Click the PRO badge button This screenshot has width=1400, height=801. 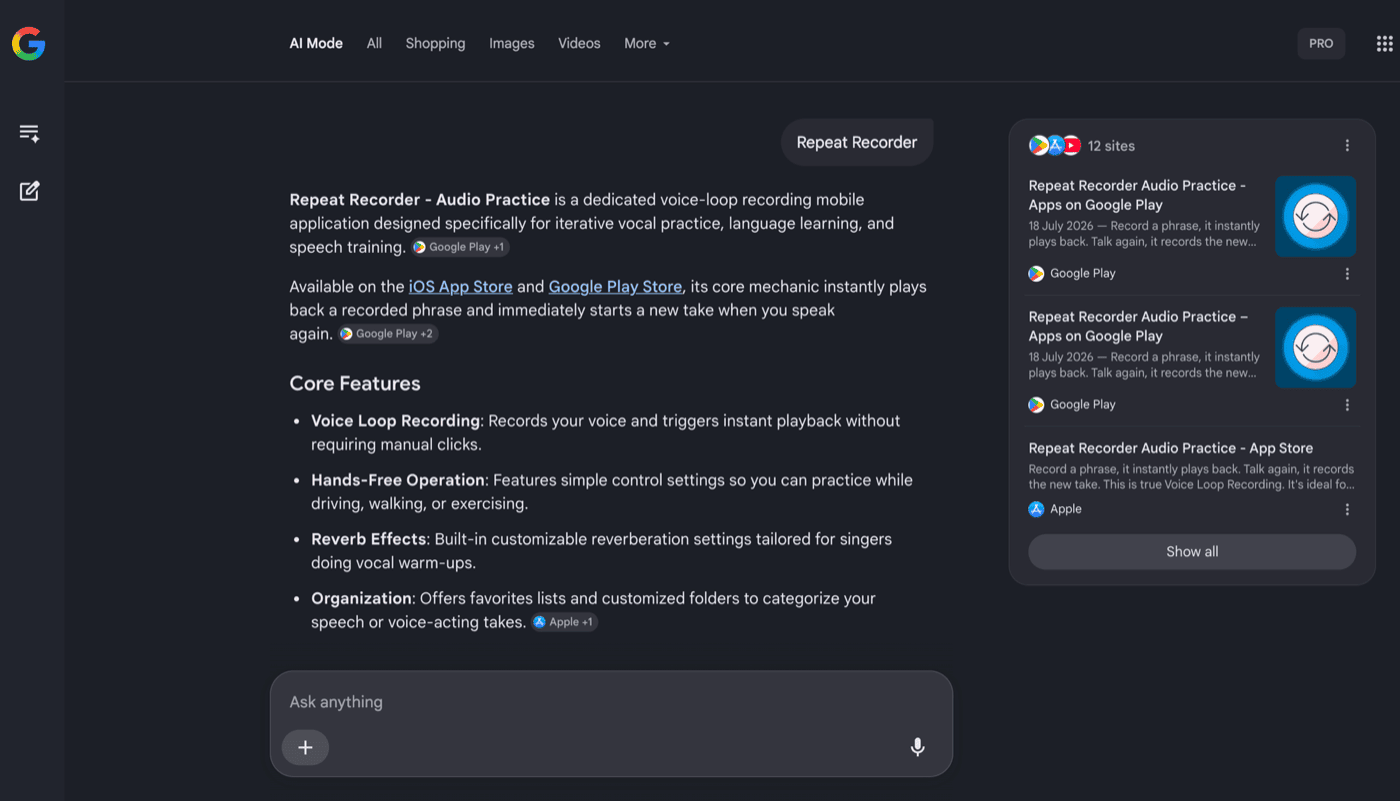click(1321, 44)
